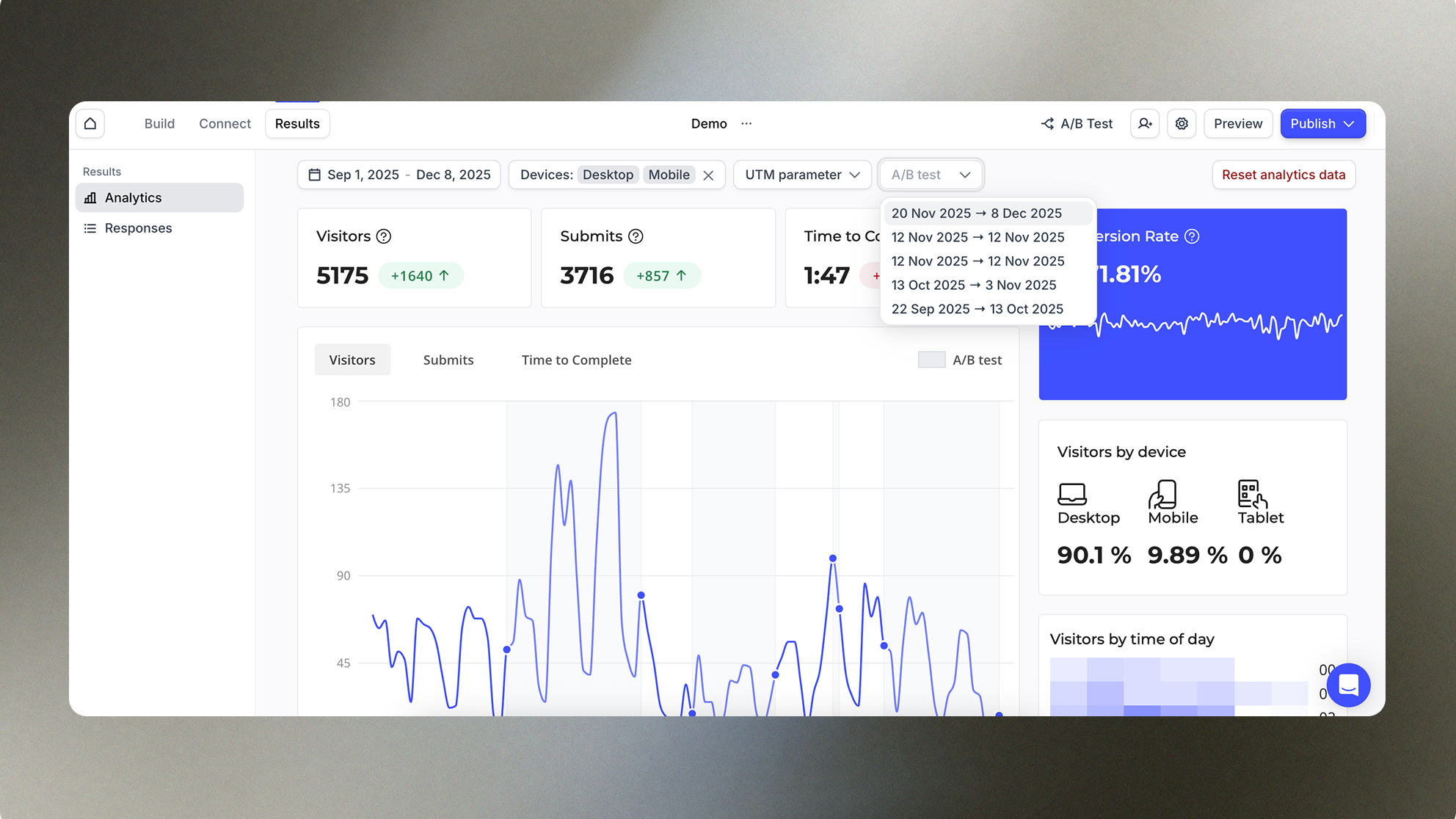Switch to the Submits chart tab
This screenshot has width=1456, height=819.
click(448, 360)
